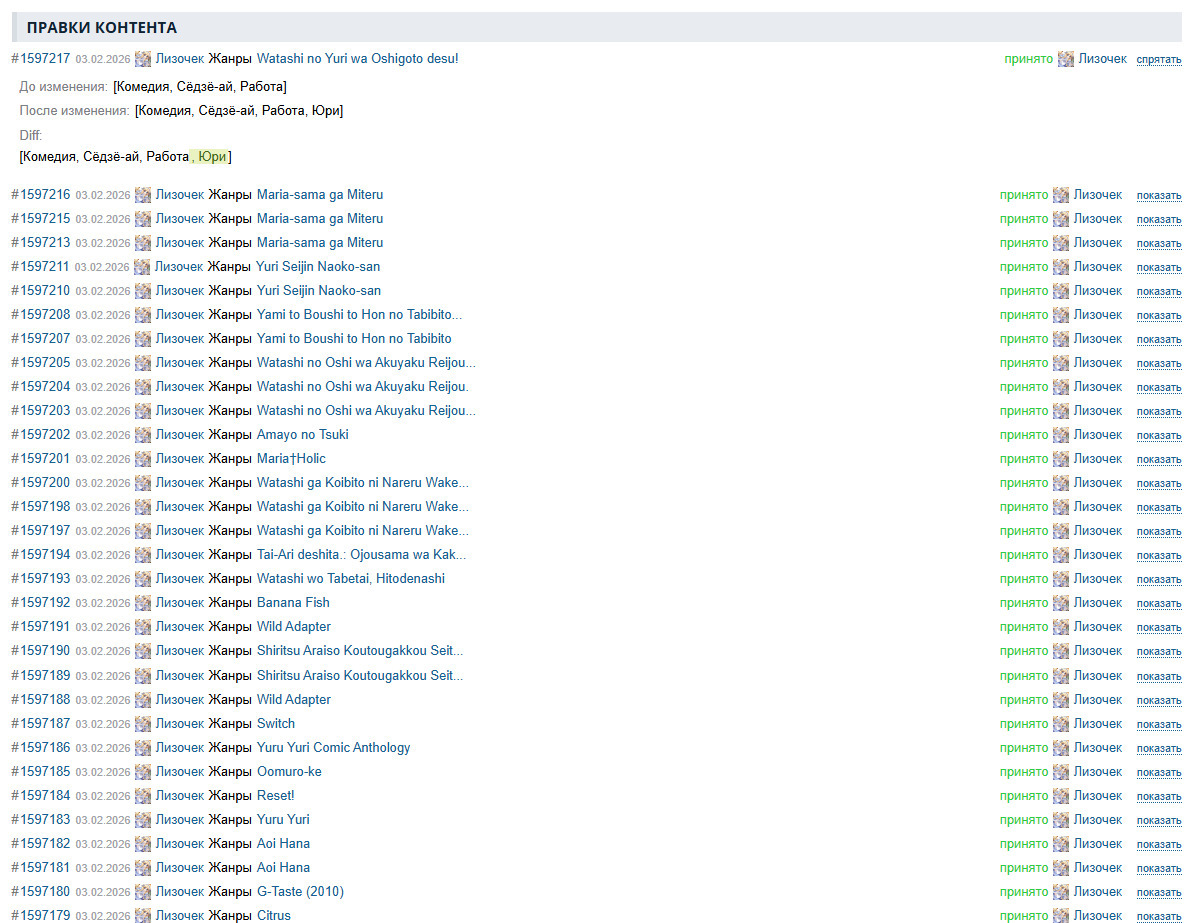Click author avatar on Reset! row
This screenshot has width=1194, height=923.
click(x=143, y=796)
